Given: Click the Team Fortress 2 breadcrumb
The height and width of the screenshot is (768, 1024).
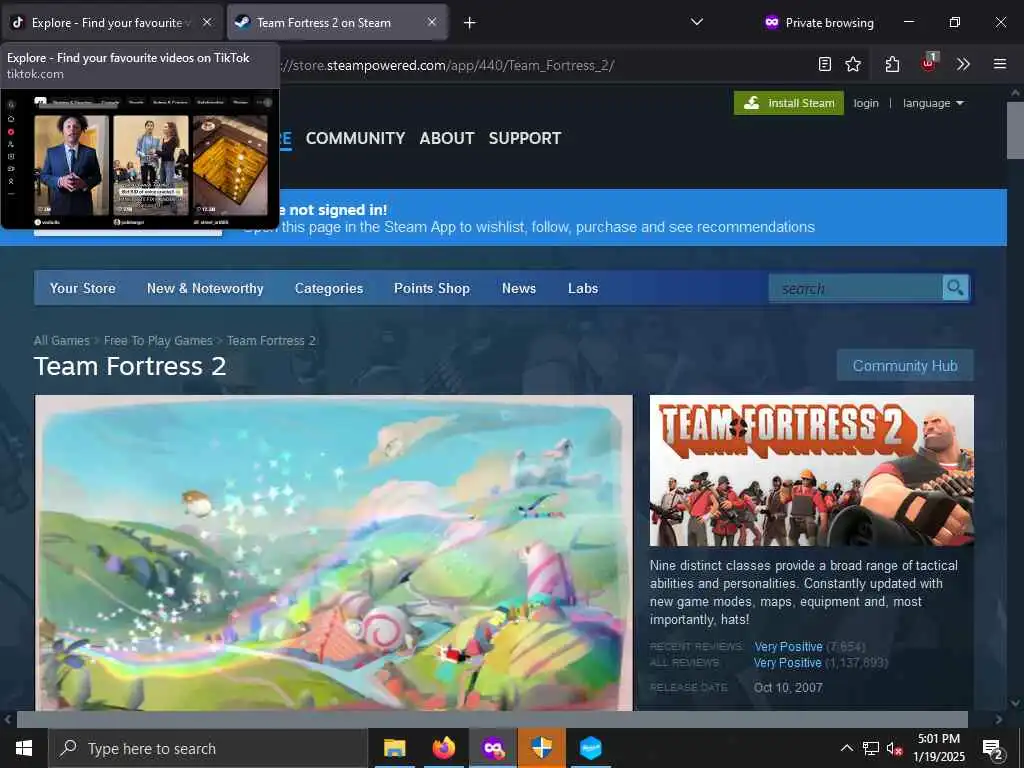Looking at the screenshot, I should pyautogui.click(x=271, y=340).
